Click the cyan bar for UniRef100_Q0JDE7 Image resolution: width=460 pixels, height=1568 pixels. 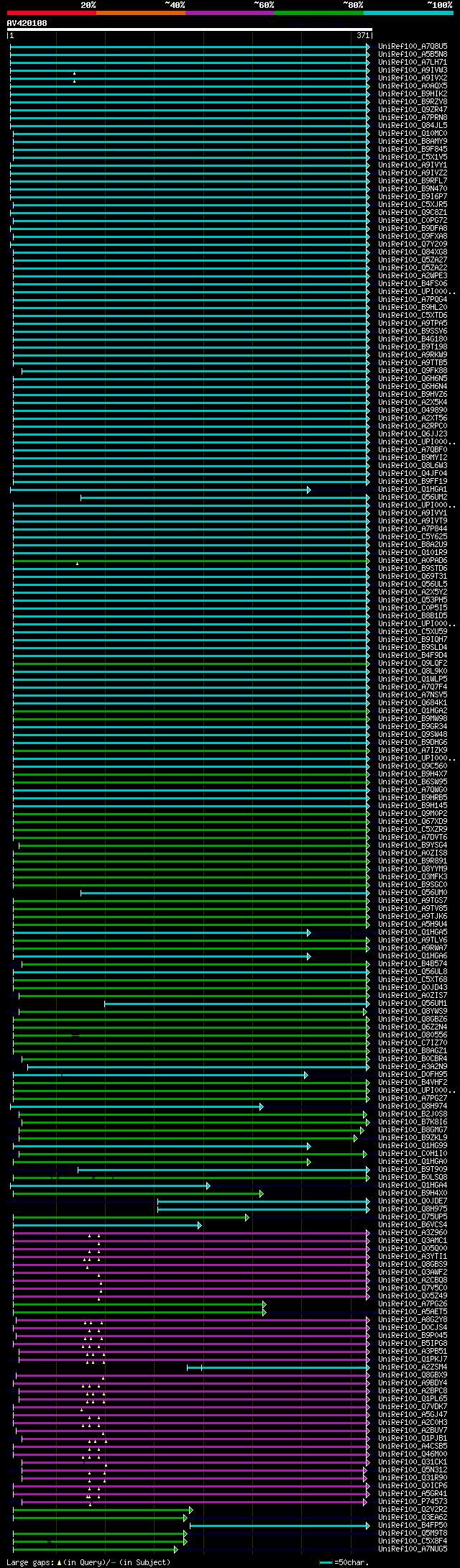(264, 1201)
